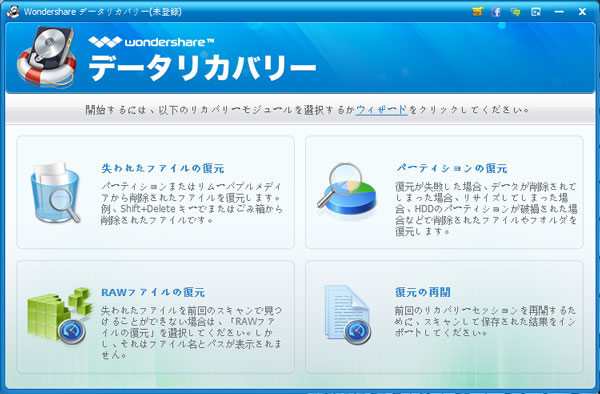Viewport: 600px width, 394px height.
Task: Click RAW description starting 失われたファイルを前回
Action: 191,332
